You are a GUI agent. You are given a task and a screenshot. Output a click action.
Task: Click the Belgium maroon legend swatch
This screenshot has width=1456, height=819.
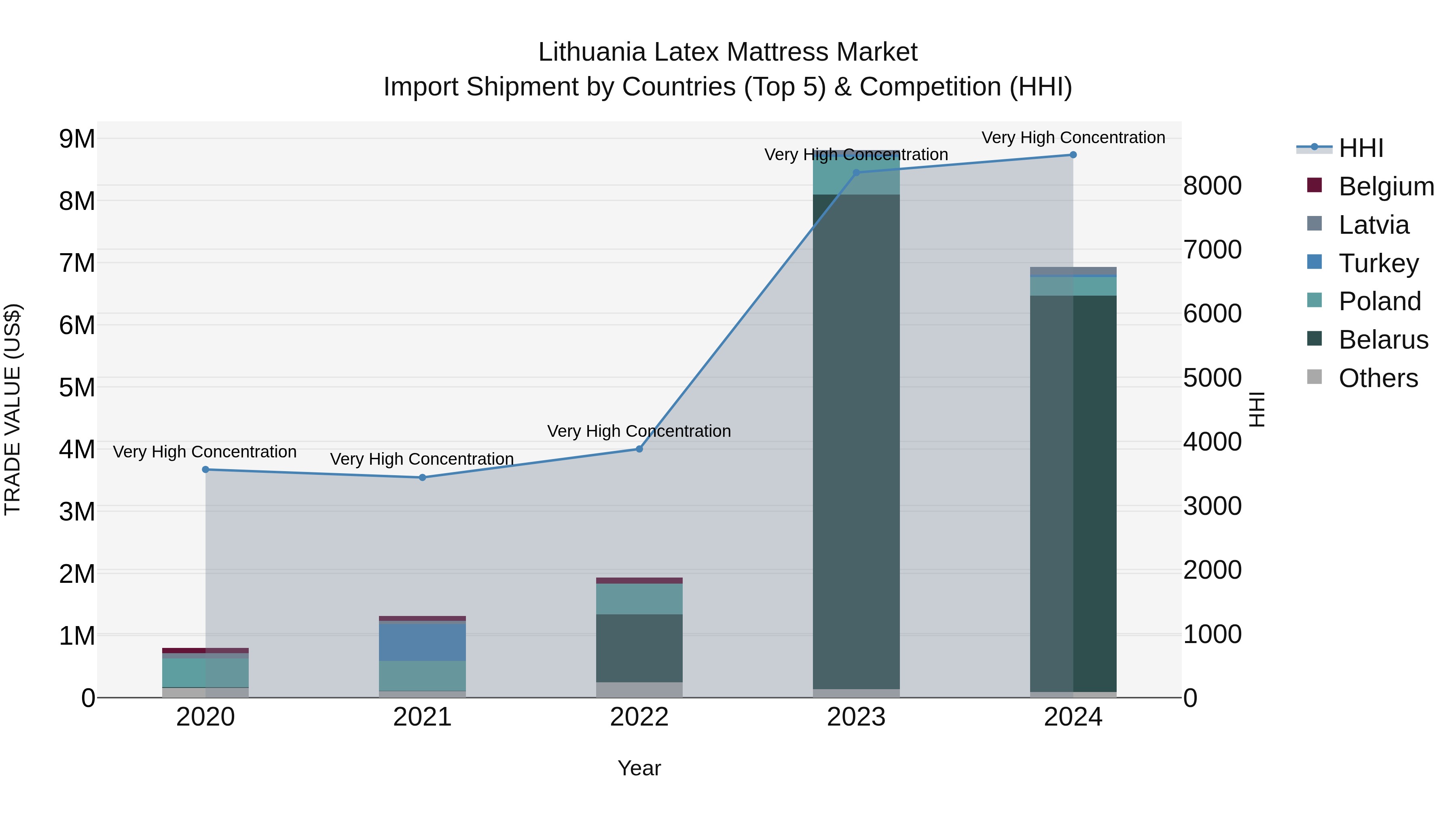tap(1315, 185)
